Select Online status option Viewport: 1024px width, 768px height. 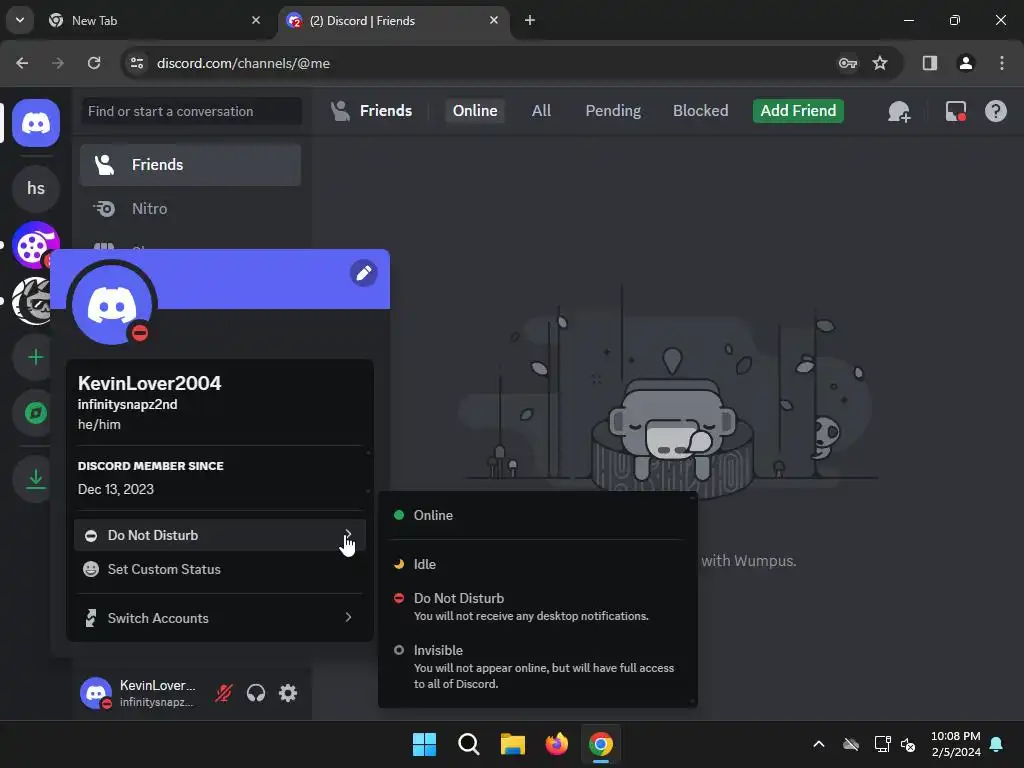click(537, 515)
